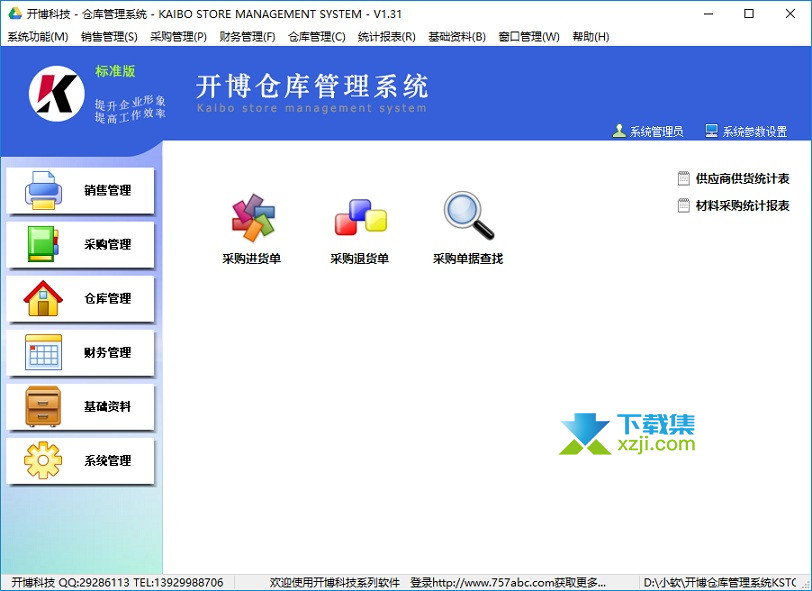Click the 系统管理员 user label
This screenshot has height=591, width=812.
point(656,132)
